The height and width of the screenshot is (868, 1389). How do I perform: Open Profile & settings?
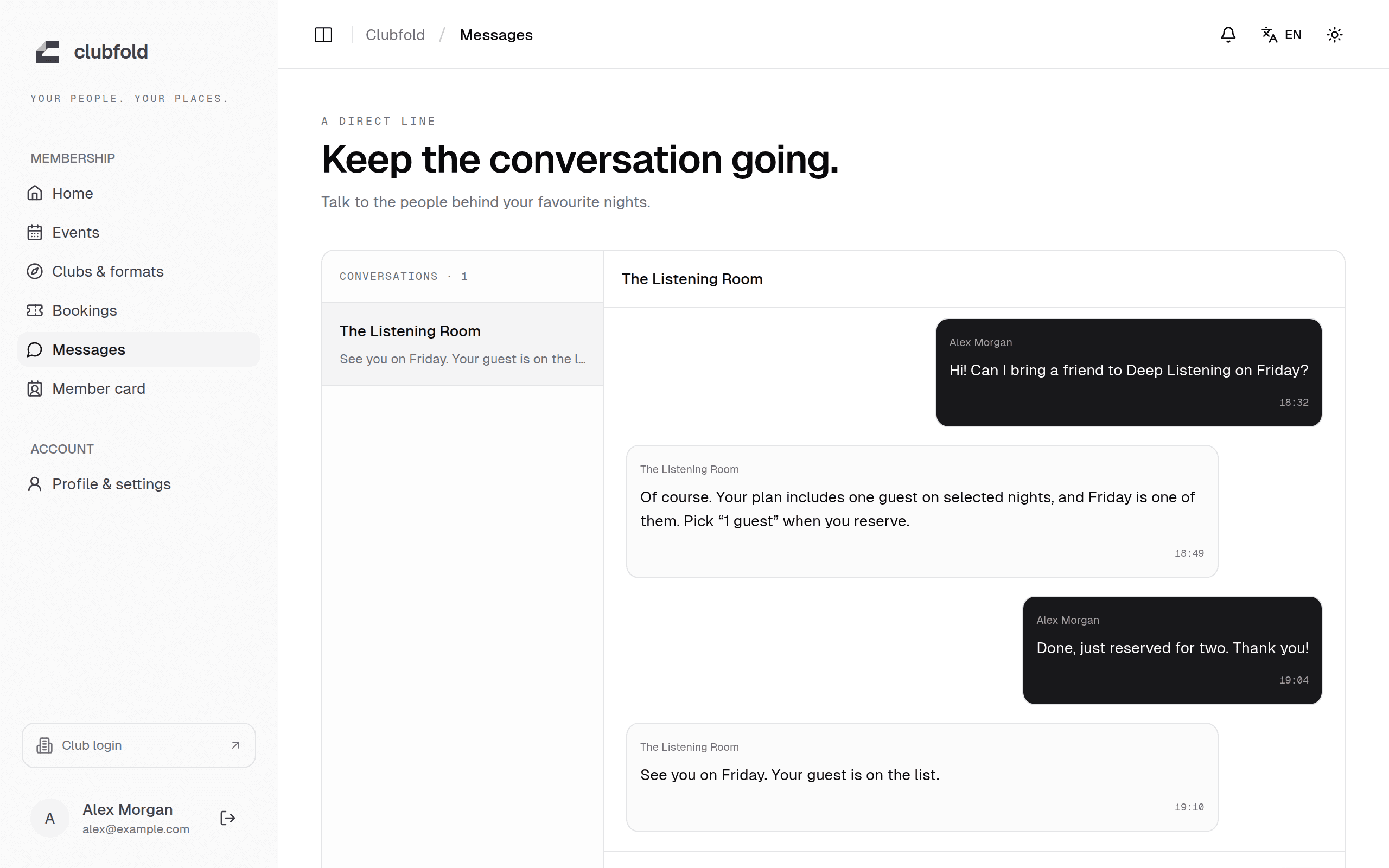(139, 484)
